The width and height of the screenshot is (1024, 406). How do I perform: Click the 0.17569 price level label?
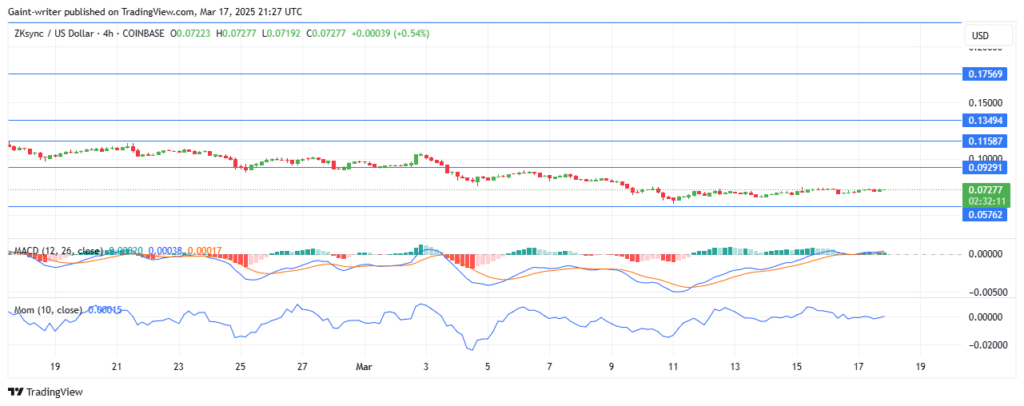(986, 74)
